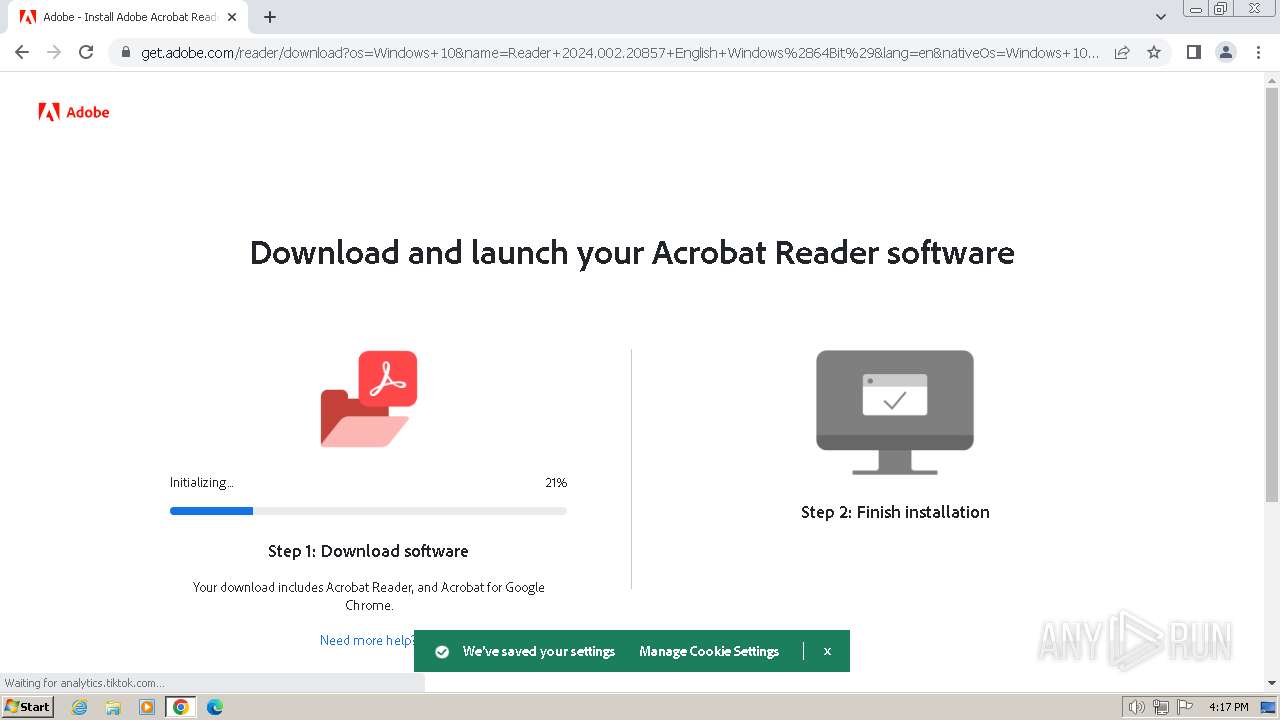Click the 'Download and launch your Acrobat Reader software' title
1280x720 pixels.
pyautogui.click(x=632, y=253)
